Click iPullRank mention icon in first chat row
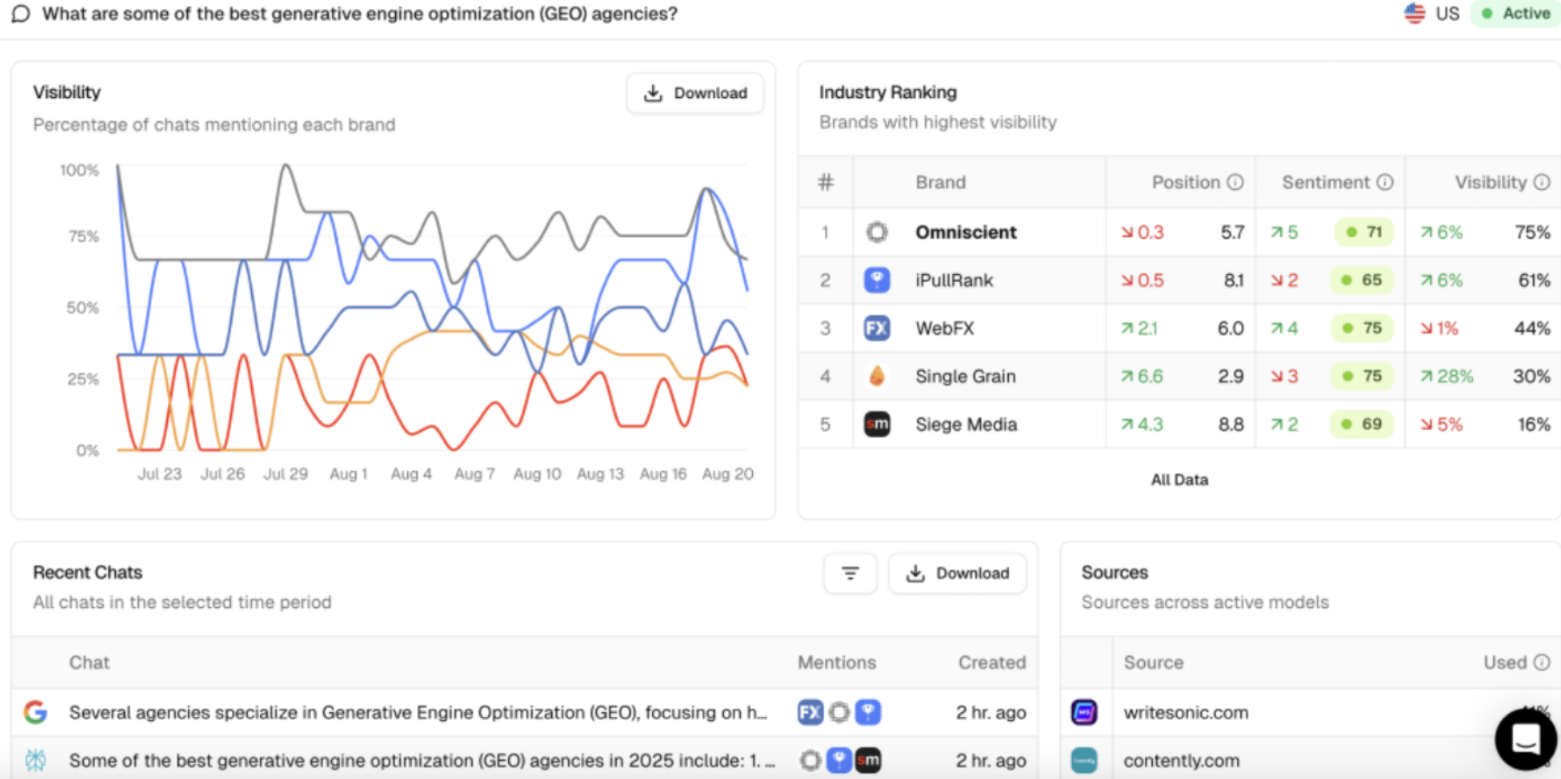The height and width of the screenshot is (779, 1561). click(868, 713)
